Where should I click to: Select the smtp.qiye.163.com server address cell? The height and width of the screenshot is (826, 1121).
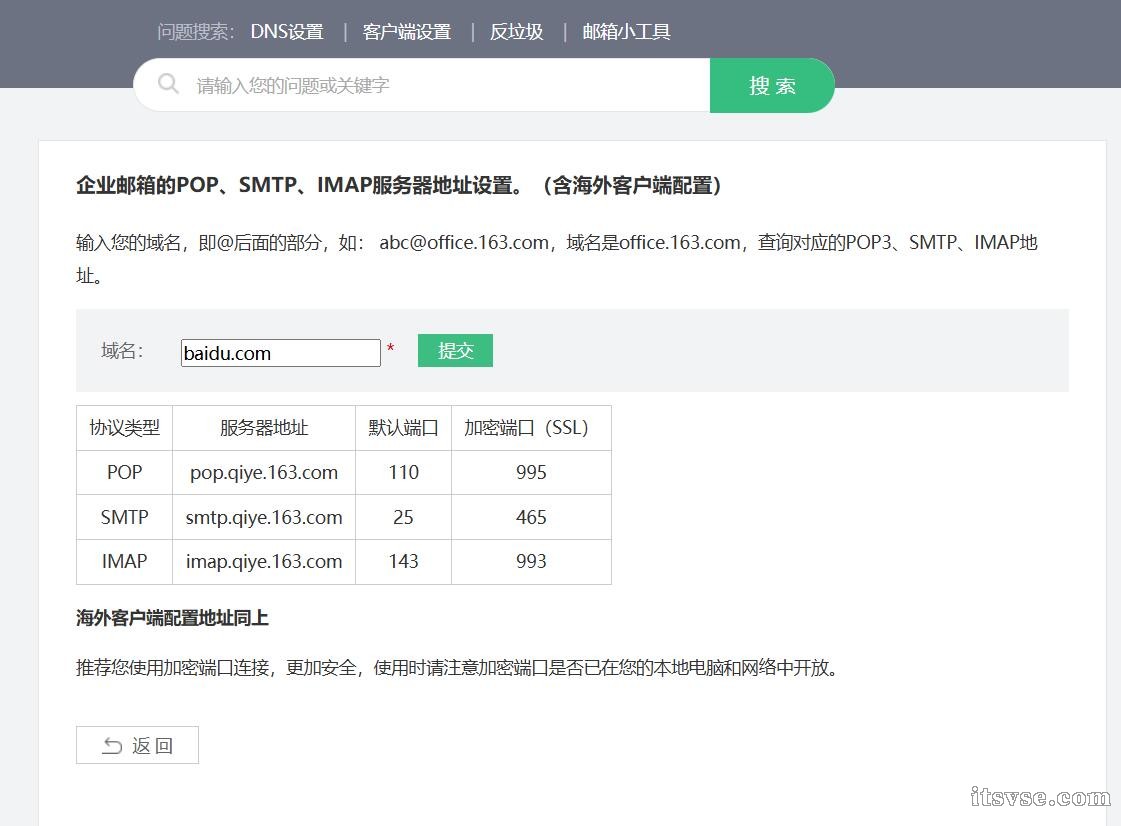263,517
